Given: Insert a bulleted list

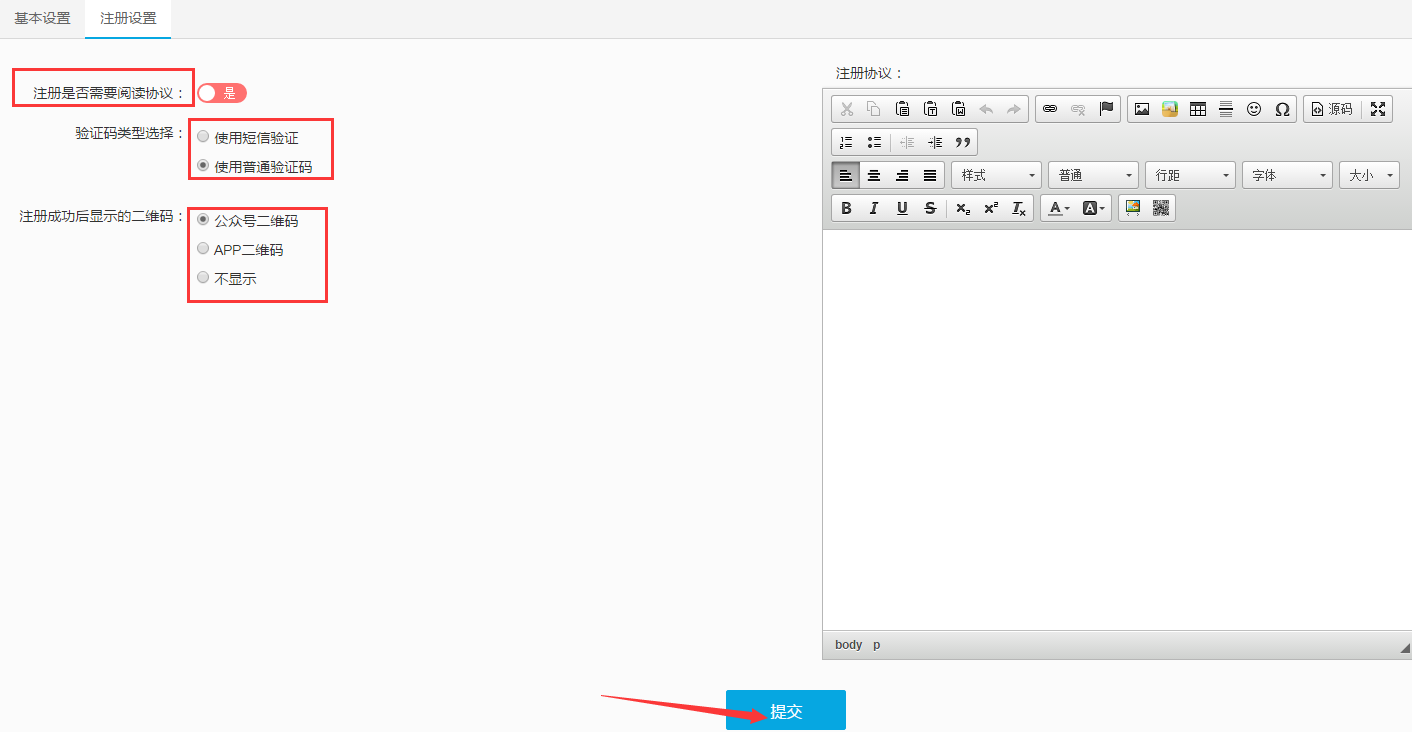Looking at the screenshot, I should (x=874, y=142).
